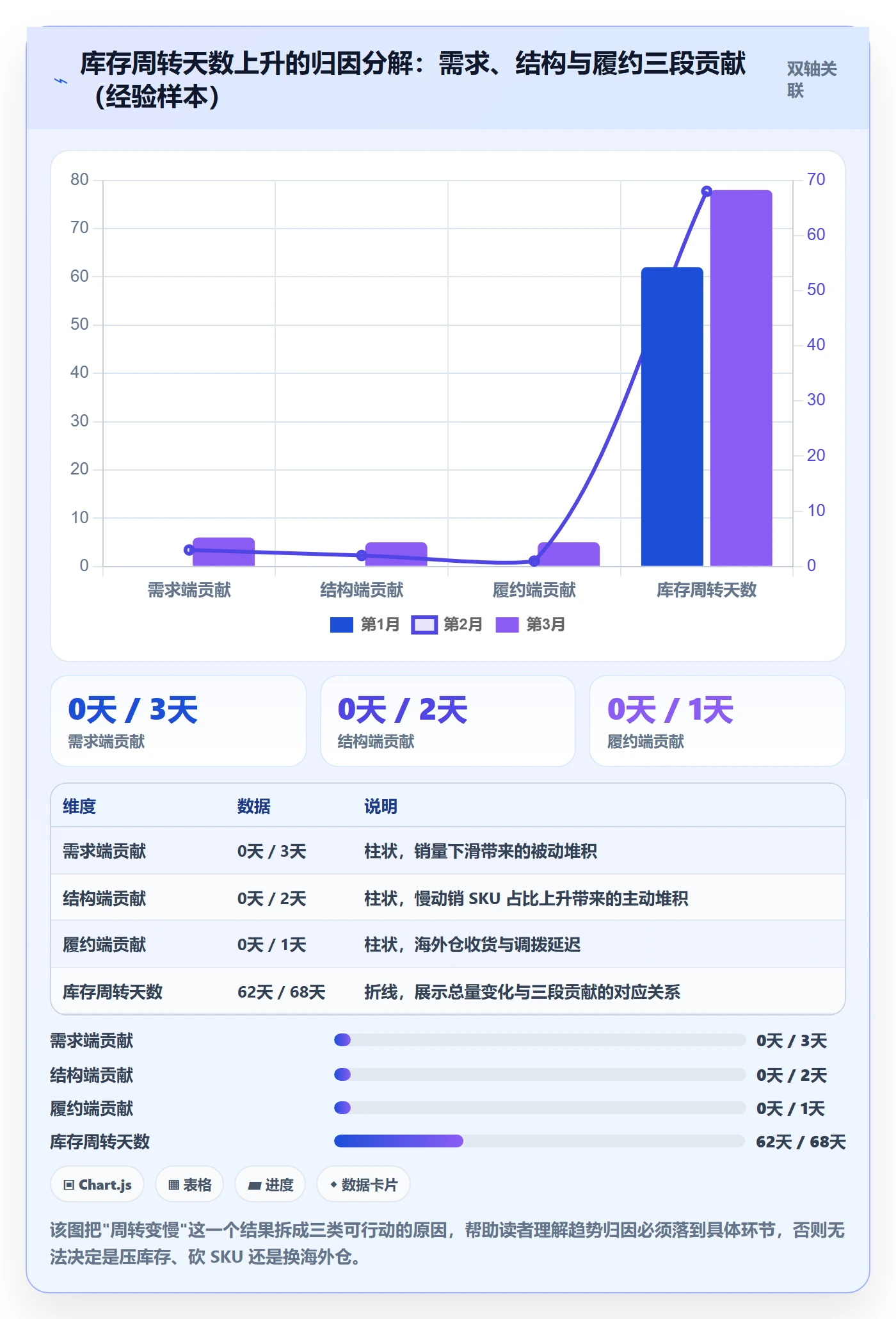This screenshot has height=1319, width=896.
Task: Click the purple bar above 需求端贡献
Action: (224, 552)
